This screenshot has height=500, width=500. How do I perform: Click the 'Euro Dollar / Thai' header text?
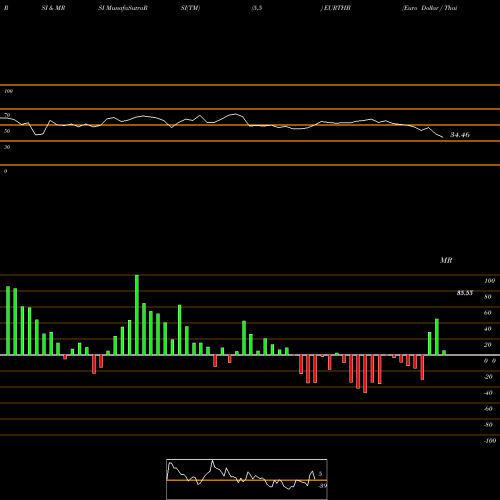click(430, 8)
